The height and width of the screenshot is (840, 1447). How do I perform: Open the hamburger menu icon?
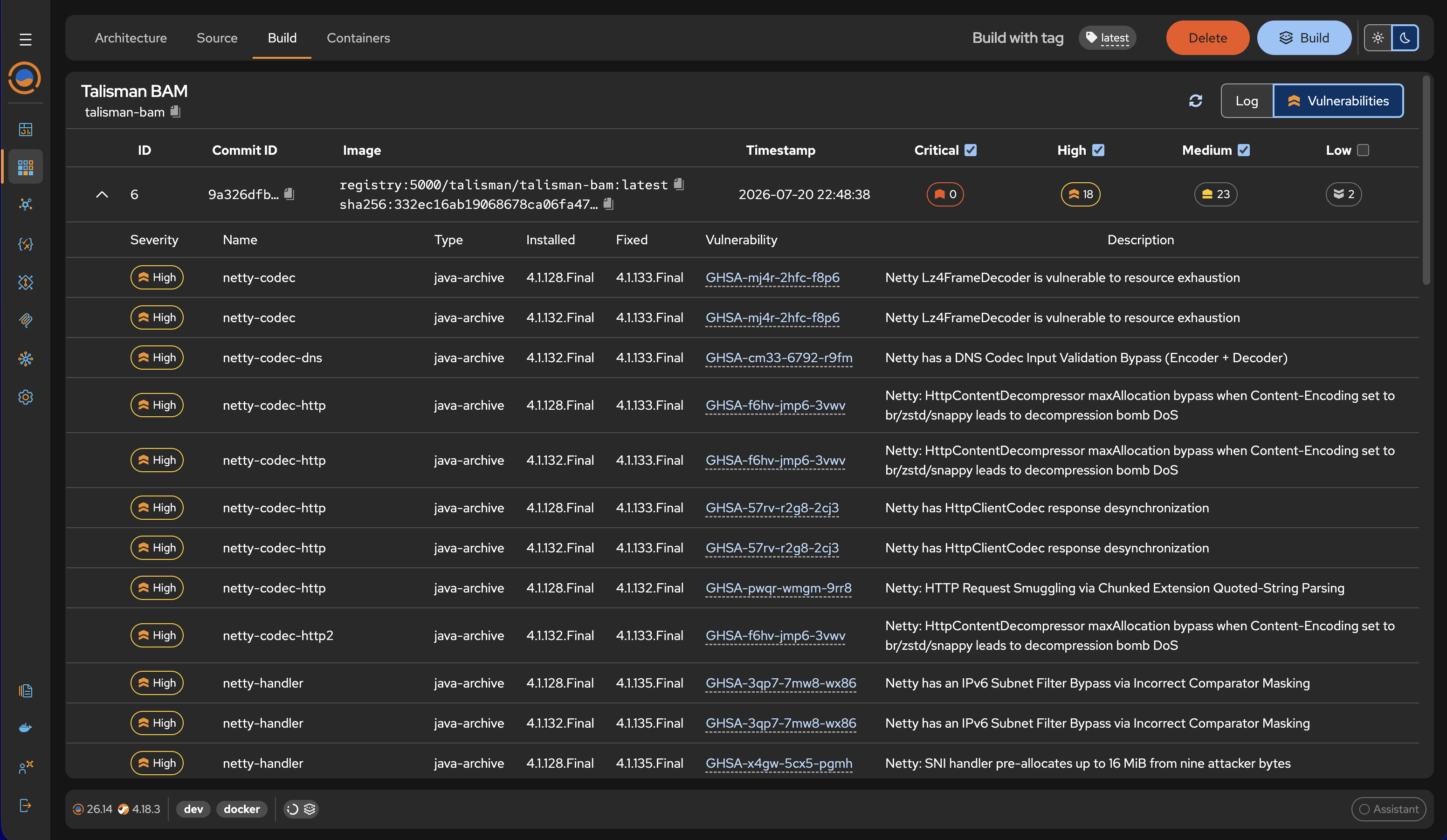[x=25, y=39]
